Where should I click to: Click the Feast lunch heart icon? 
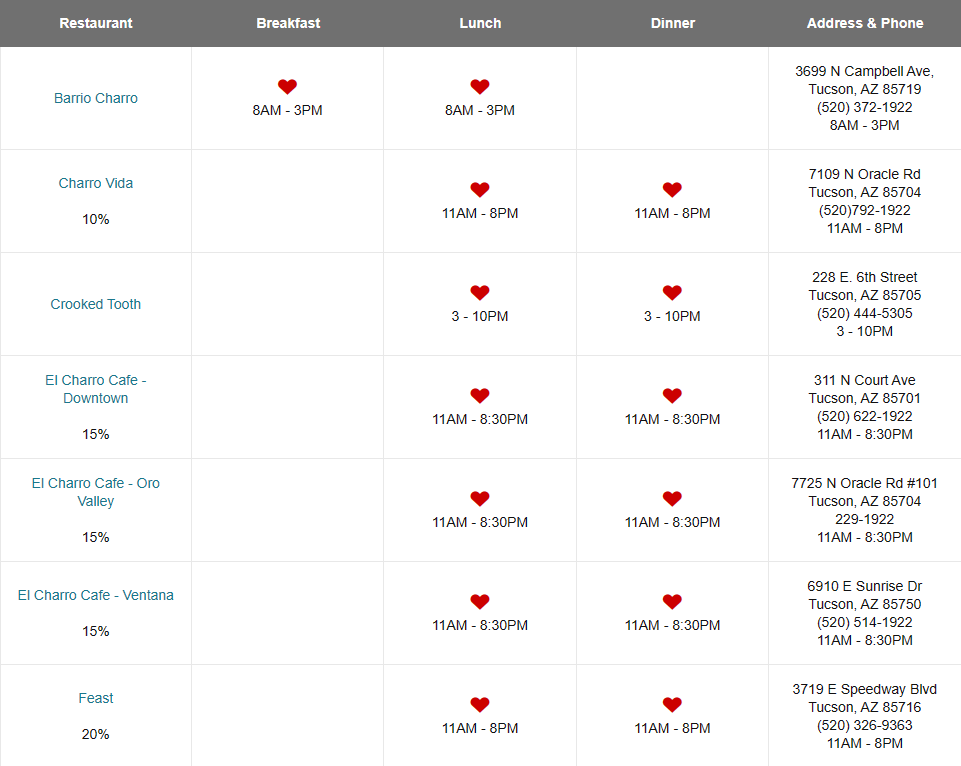pos(480,704)
